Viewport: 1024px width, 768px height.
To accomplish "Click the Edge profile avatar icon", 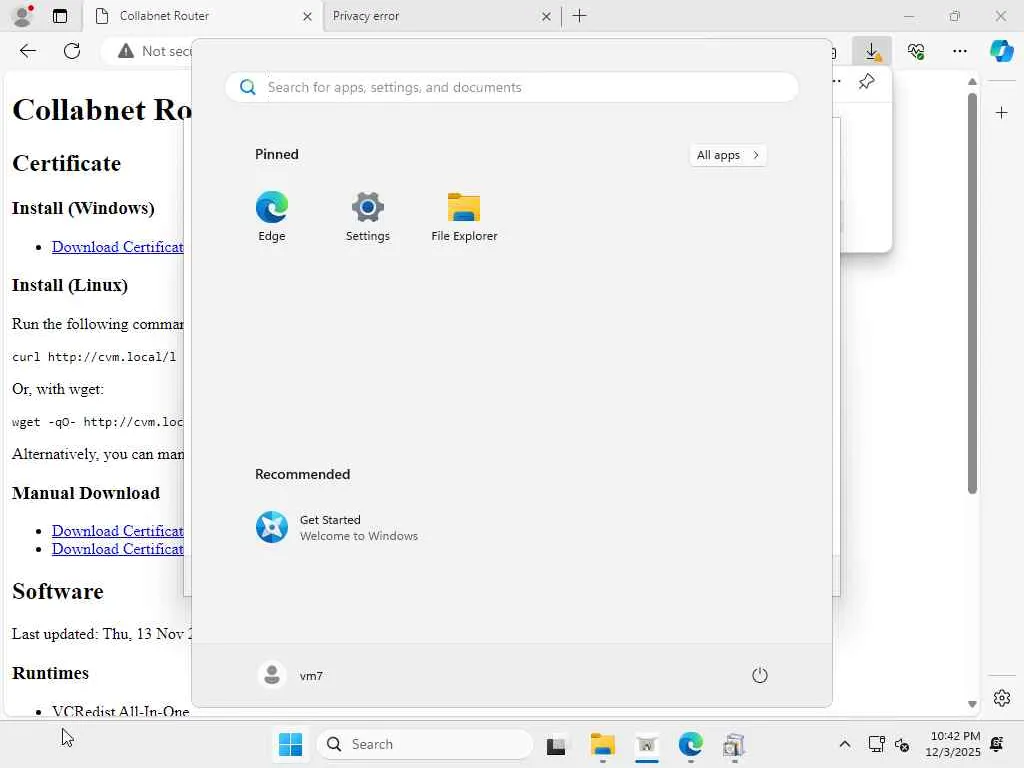I will 23,16.
